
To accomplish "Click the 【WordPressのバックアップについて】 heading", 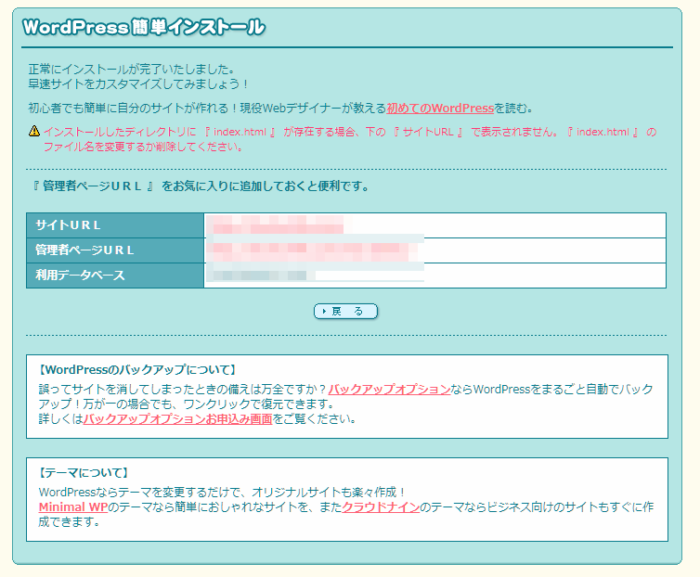I will 136,369.
